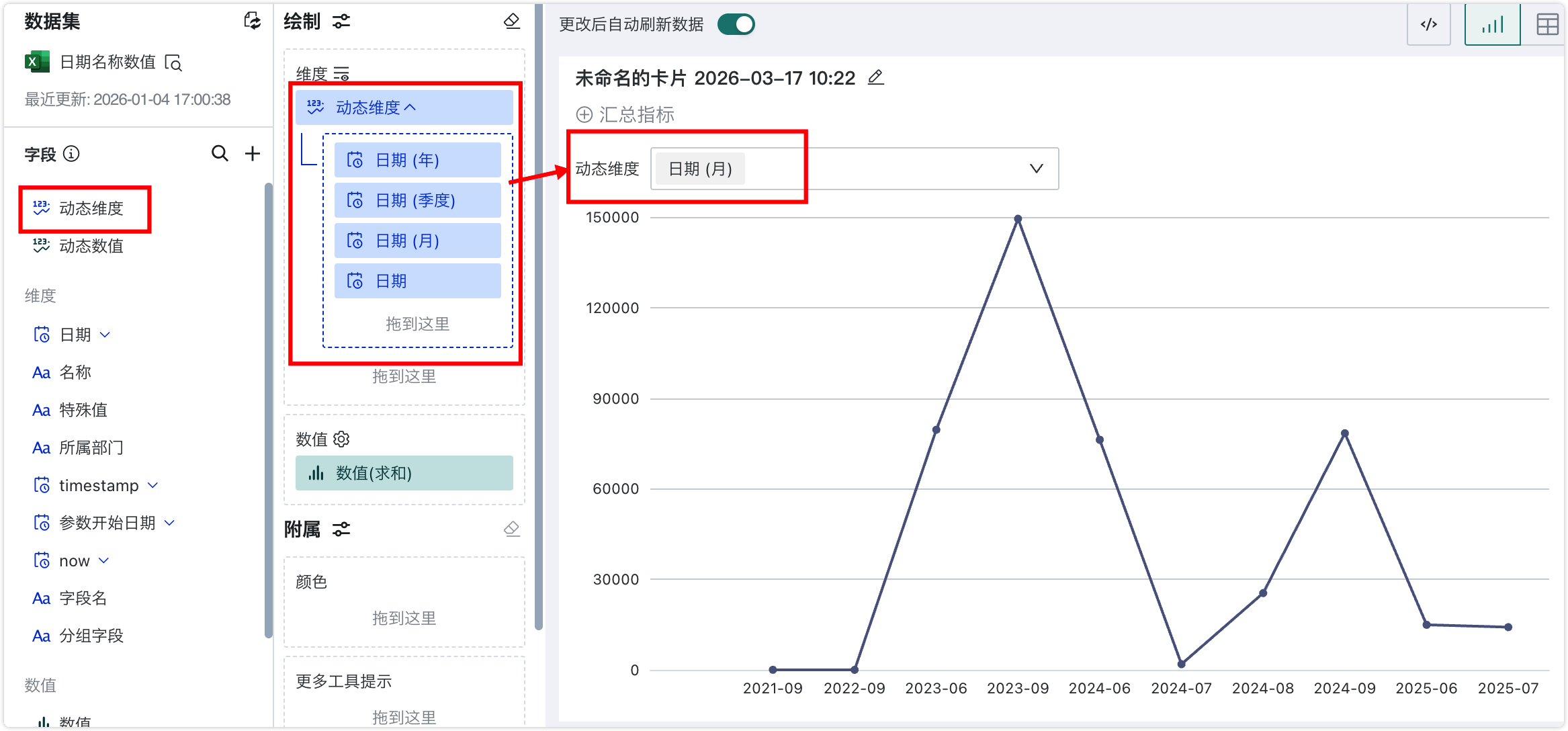Open the 维度 sort filter icon

(341, 73)
